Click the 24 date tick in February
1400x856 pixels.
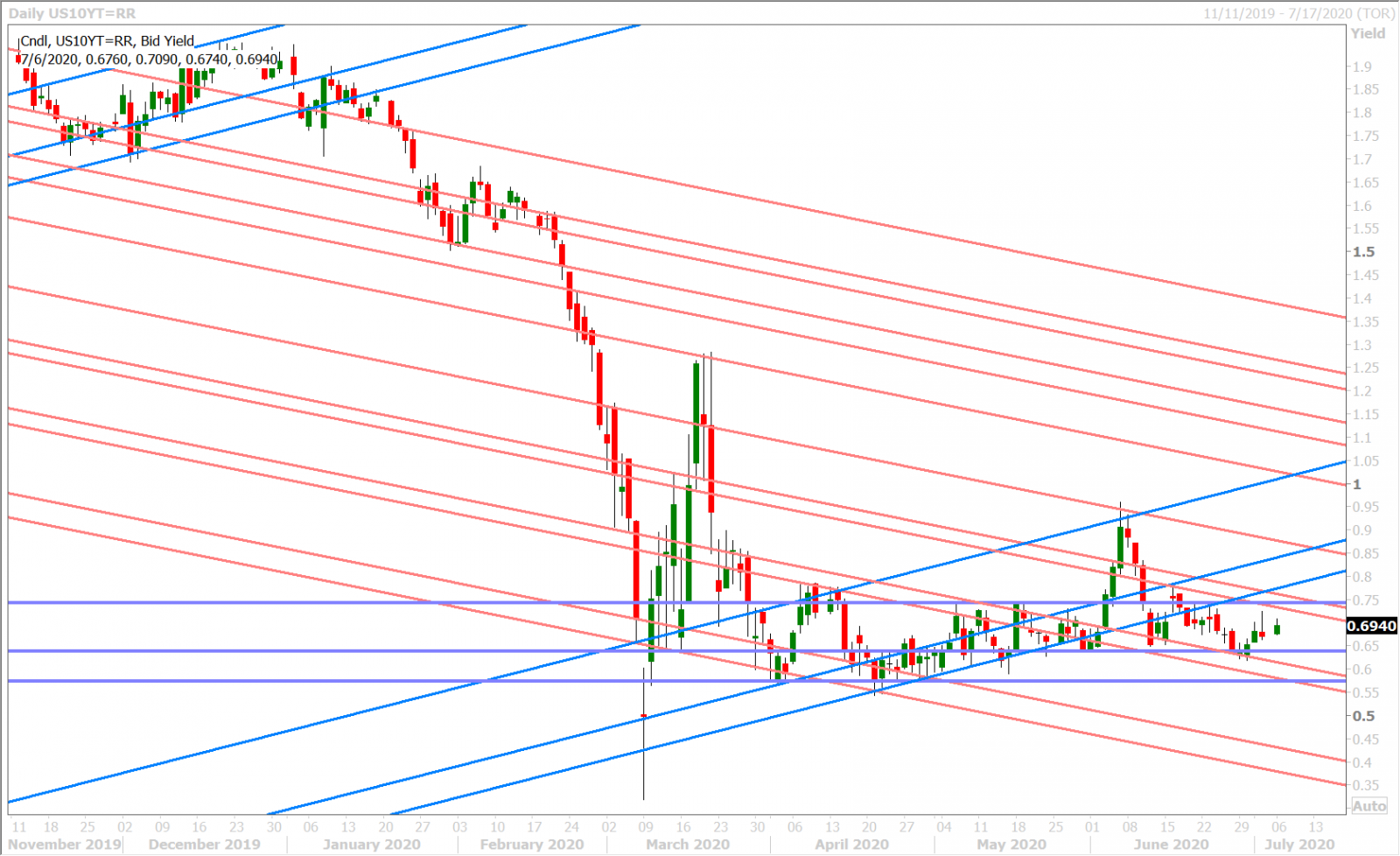(571, 826)
